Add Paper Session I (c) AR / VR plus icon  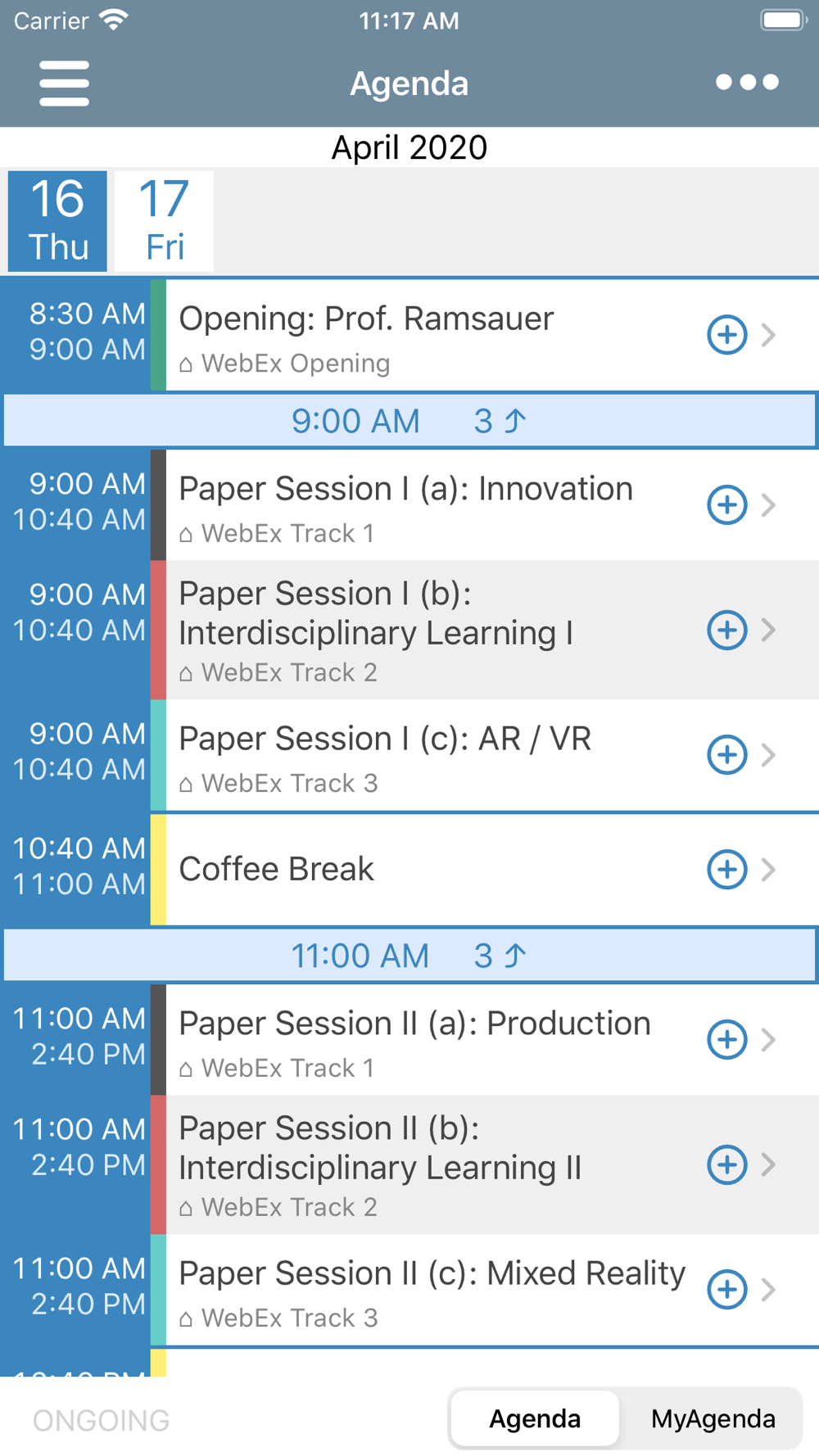pos(726,754)
